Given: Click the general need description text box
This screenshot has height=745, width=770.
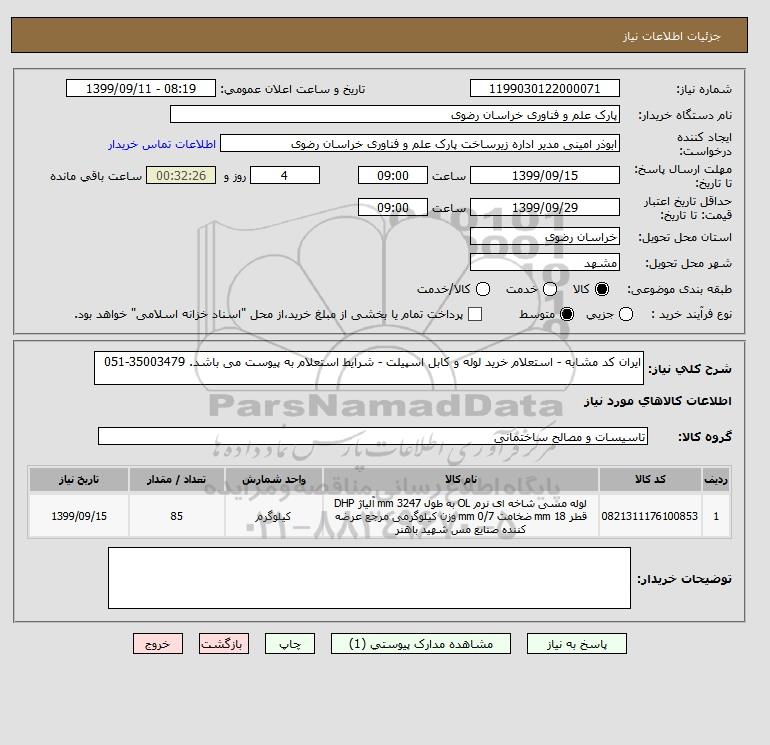Looking at the screenshot, I should point(369,368).
